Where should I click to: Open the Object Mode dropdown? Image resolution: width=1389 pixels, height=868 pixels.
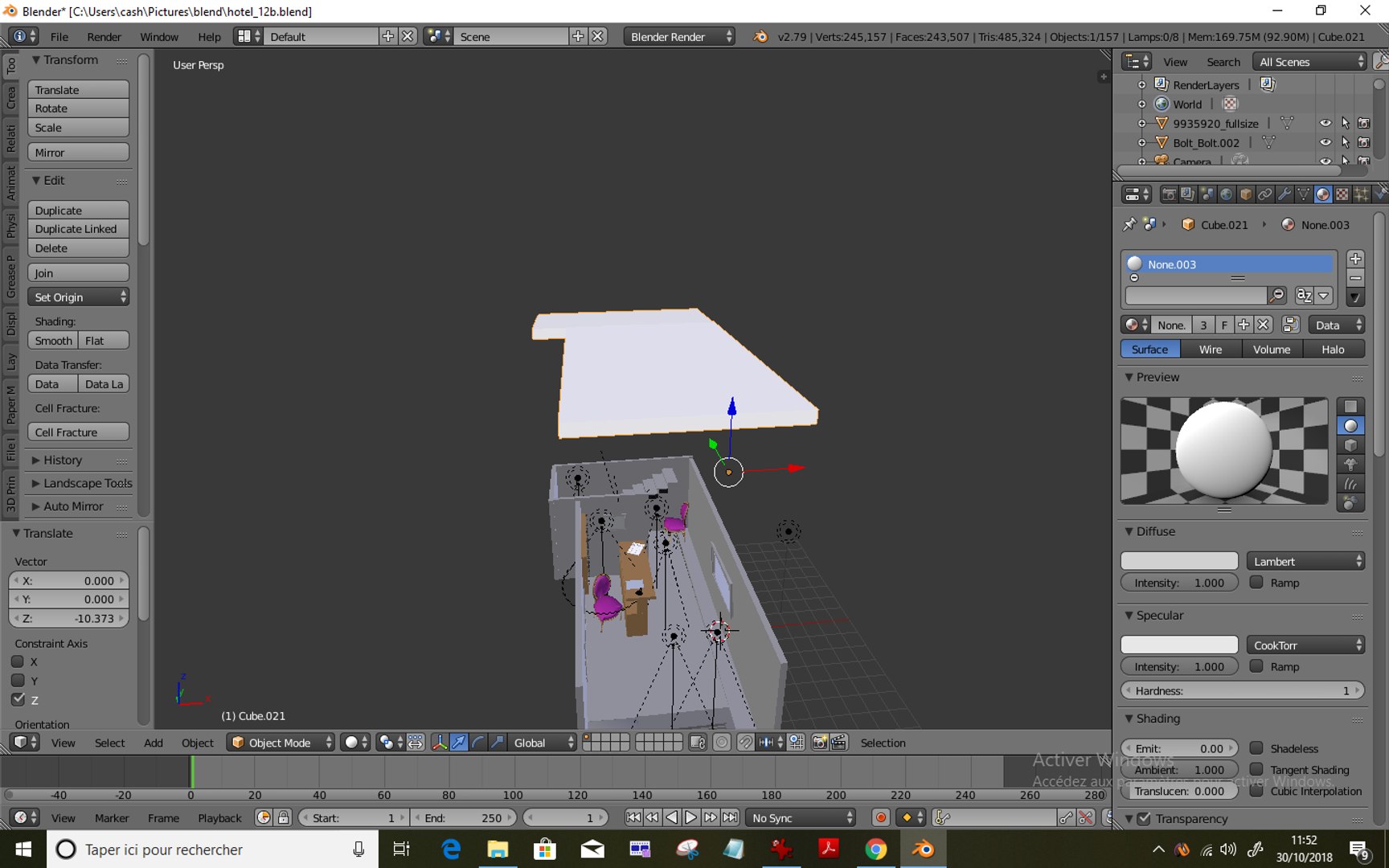[x=281, y=743]
